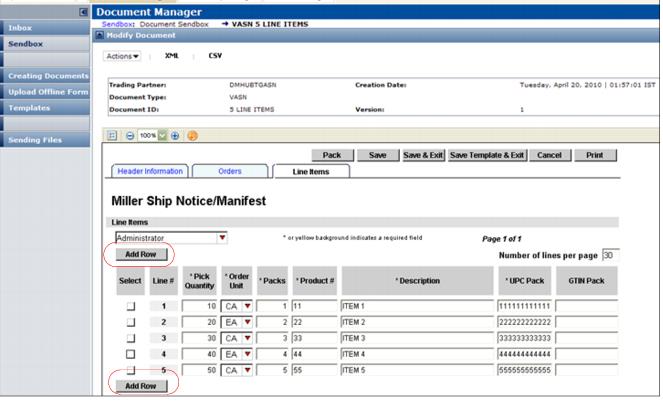Open Order Unit dropdown for line 2

(x=244, y=320)
